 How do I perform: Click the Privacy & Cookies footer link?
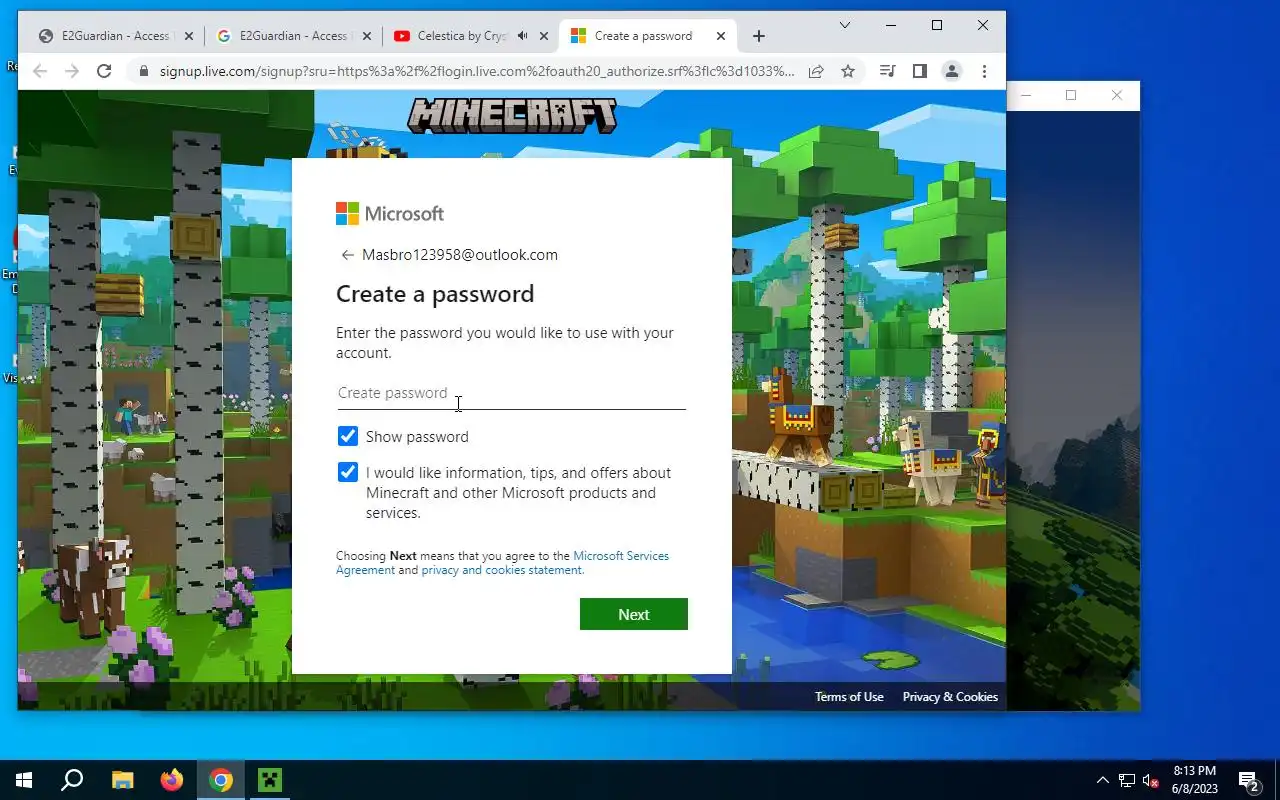(950, 697)
